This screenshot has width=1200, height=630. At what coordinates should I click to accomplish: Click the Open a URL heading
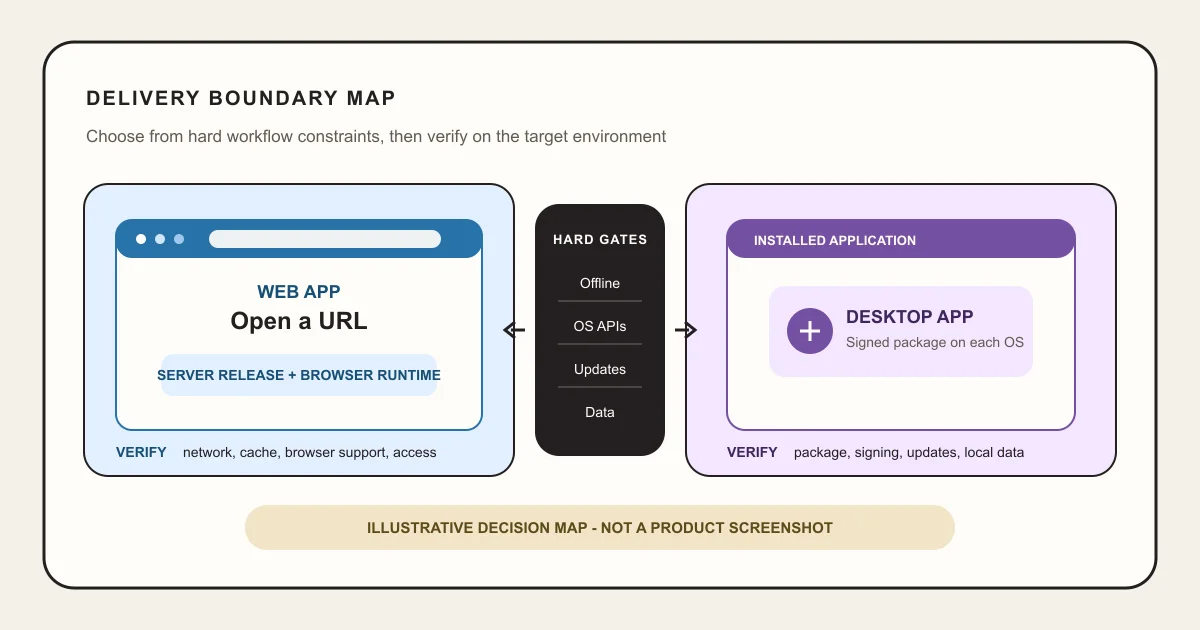pyautogui.click(x=299, y=321)
